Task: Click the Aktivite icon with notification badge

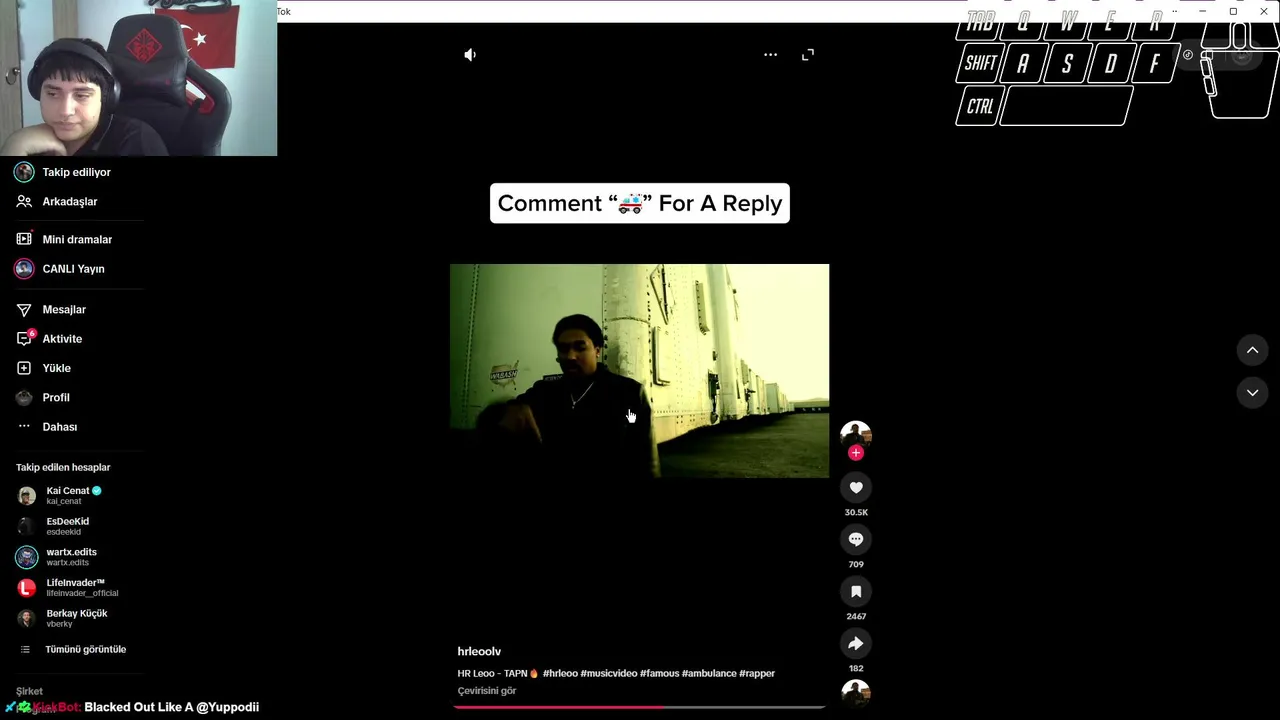Action: (25, 339)
